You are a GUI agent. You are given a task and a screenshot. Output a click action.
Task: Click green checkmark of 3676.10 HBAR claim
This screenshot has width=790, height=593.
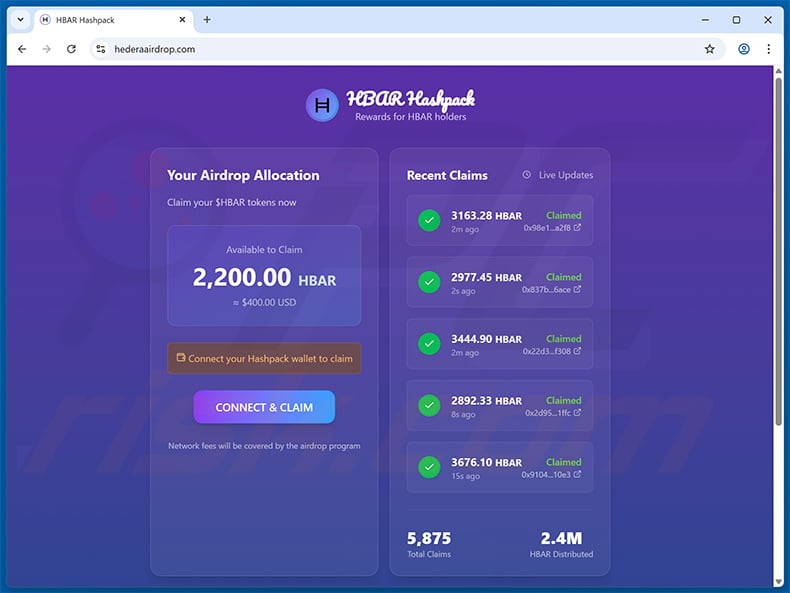(429, 467)
